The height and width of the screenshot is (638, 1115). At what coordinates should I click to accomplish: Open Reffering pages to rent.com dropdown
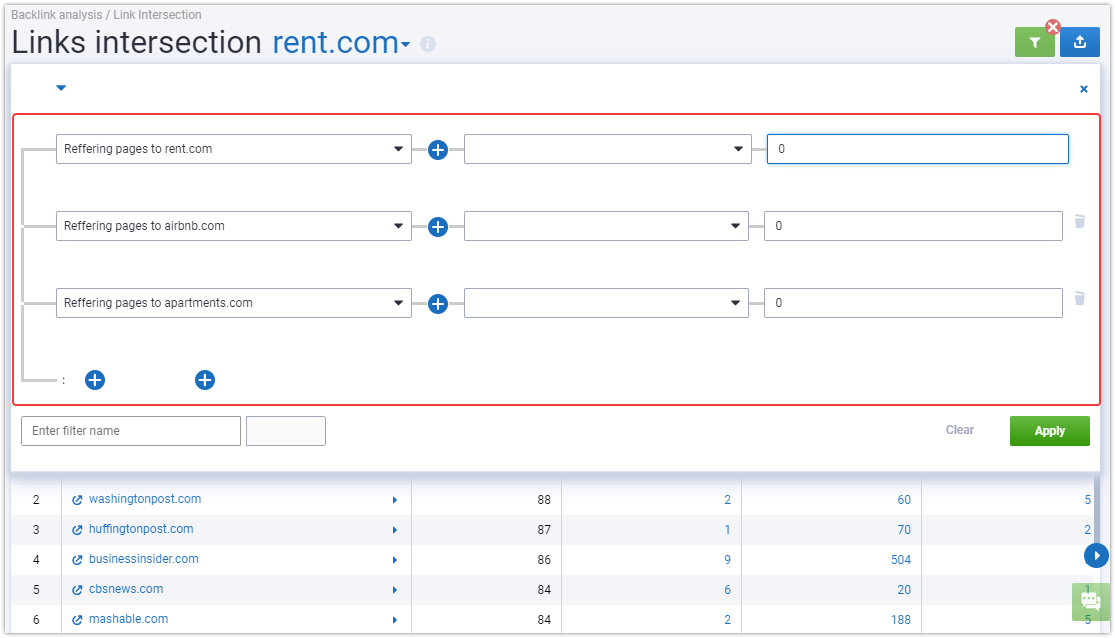point(234,149)
